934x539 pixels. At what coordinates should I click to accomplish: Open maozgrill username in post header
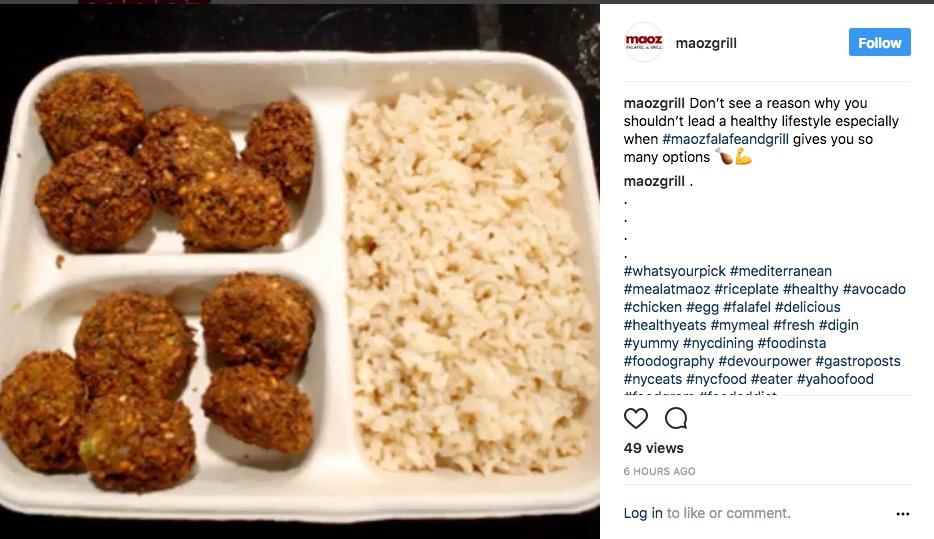tap(706, 43)
